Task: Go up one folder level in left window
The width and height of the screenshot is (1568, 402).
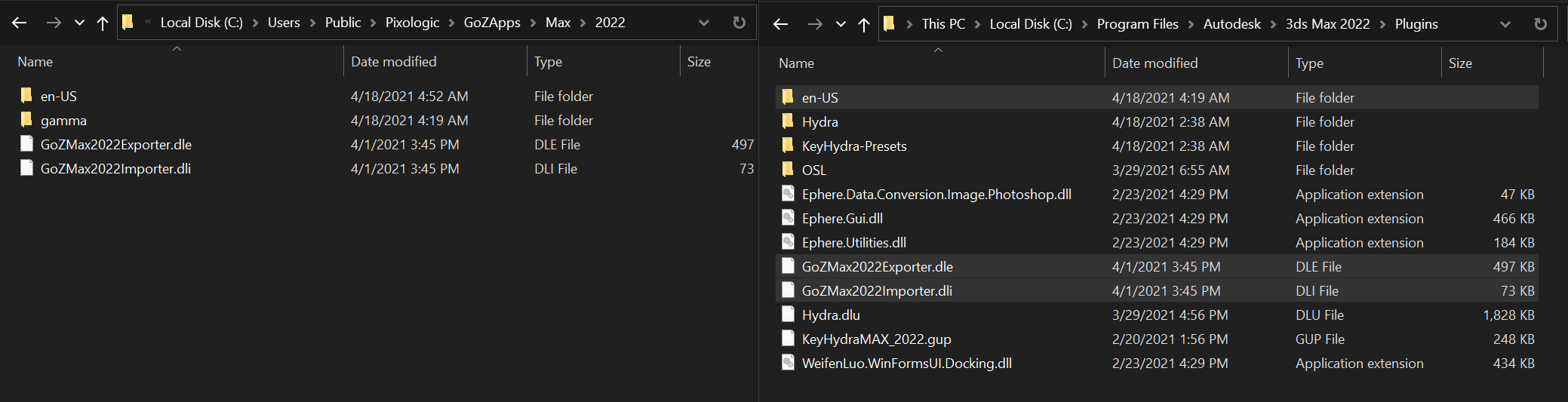Action: click(x=103, y=23)
